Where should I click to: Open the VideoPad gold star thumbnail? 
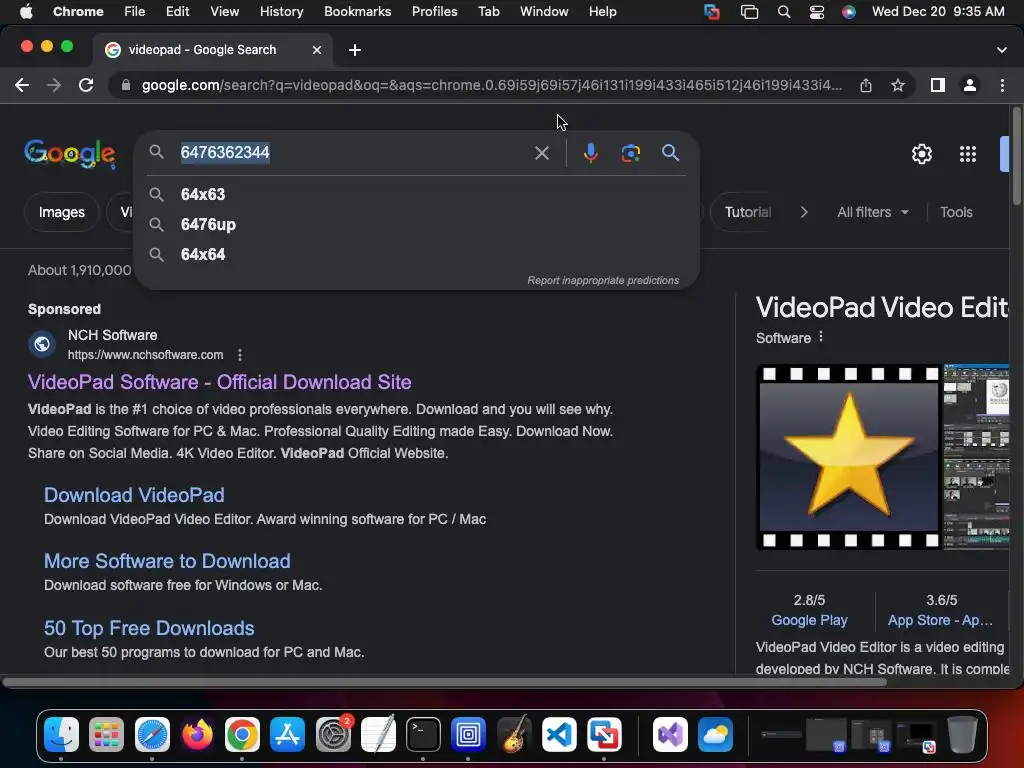848,457
